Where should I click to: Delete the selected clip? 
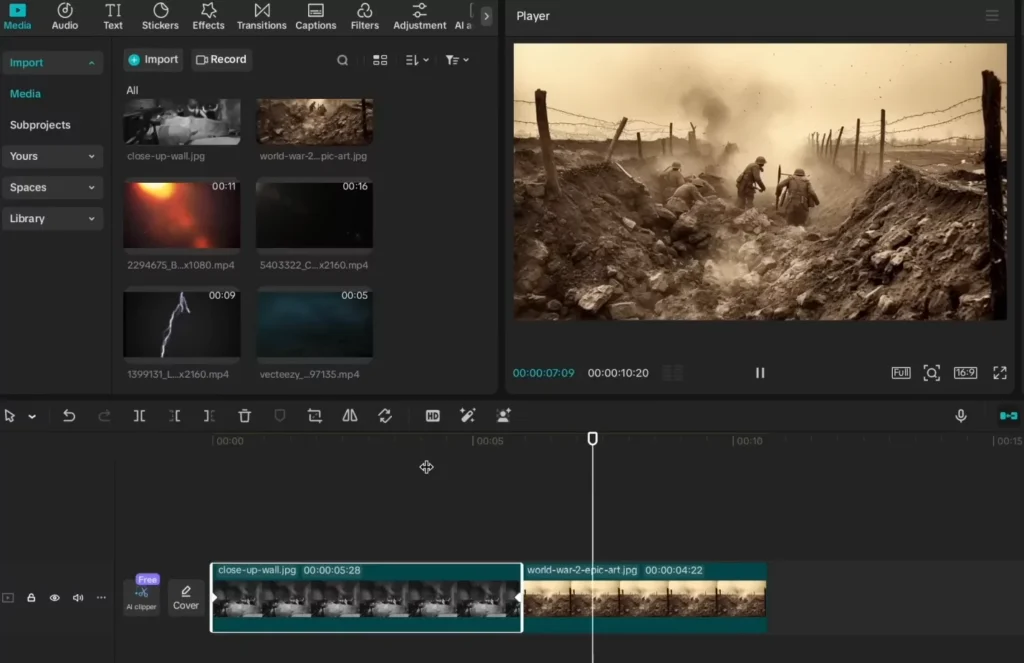coord(244,416)
